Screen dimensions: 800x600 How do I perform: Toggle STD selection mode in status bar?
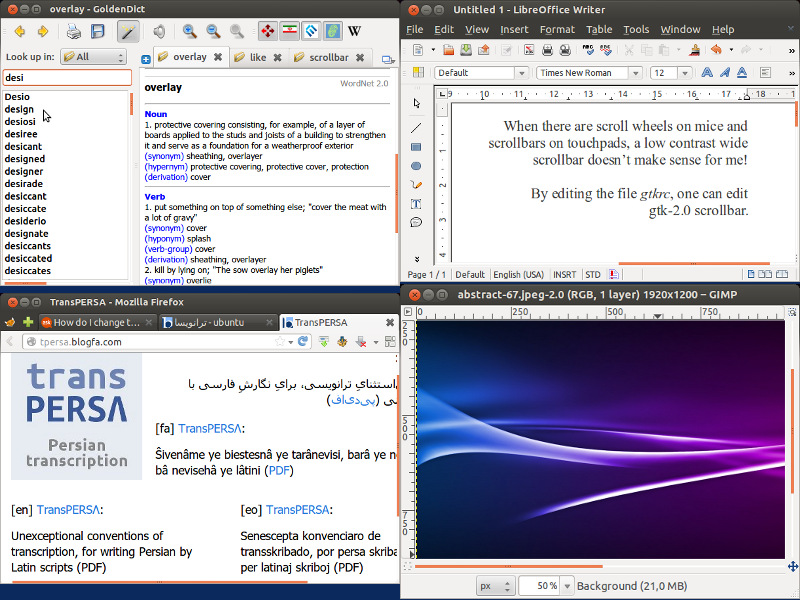(593, 274)
